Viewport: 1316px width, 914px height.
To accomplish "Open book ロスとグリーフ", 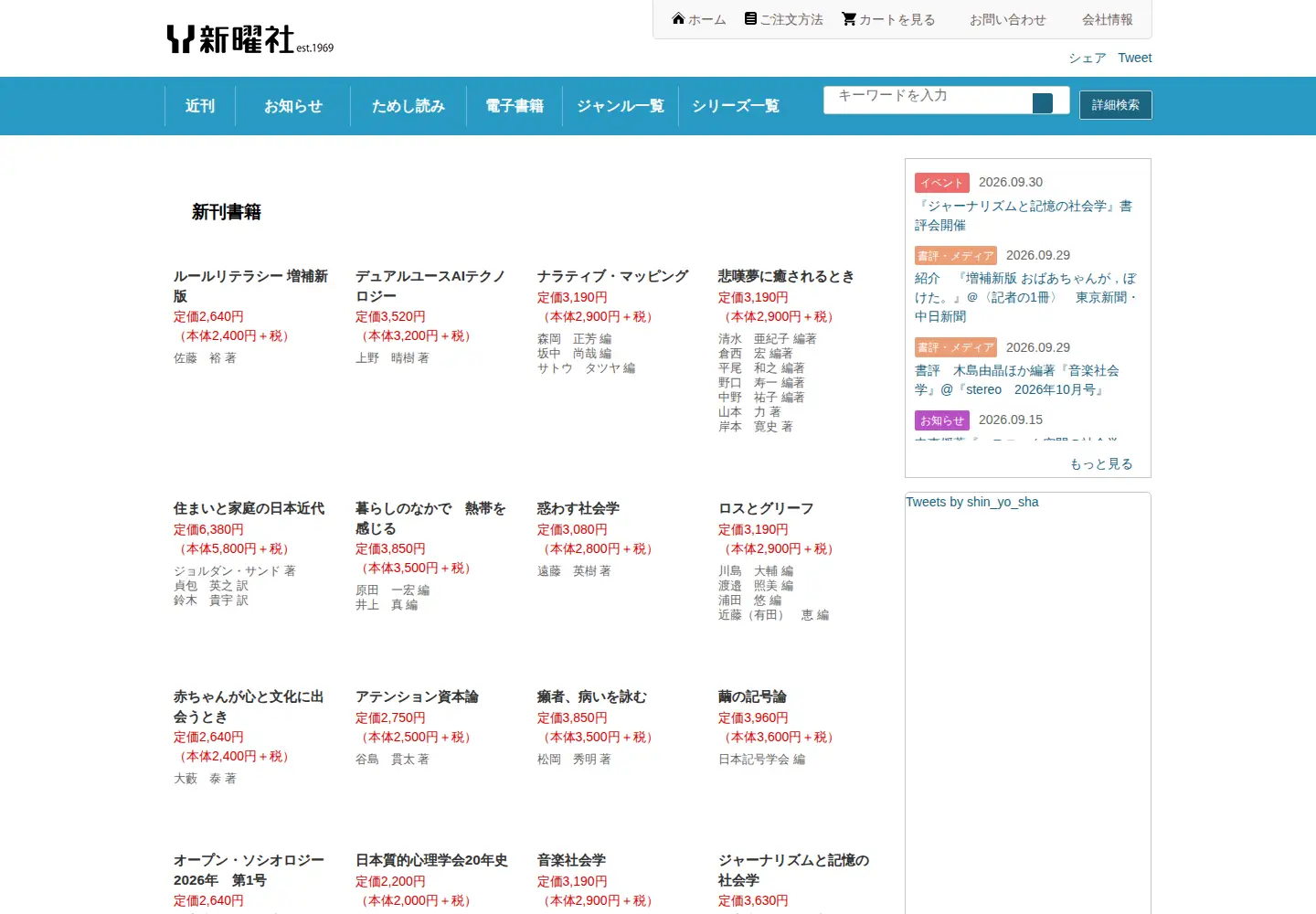I will (766, 508).
